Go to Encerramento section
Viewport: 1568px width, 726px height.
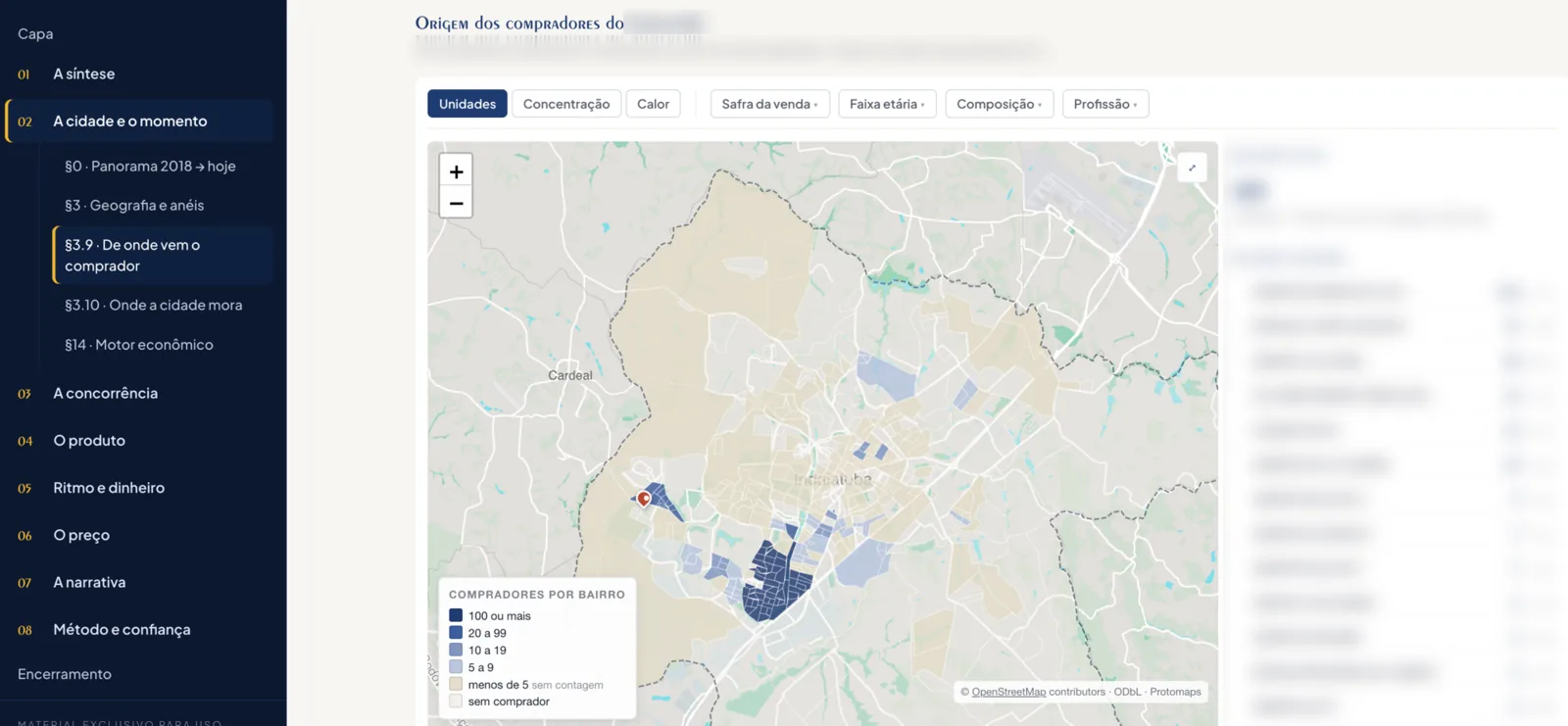[x=65, y=674]
